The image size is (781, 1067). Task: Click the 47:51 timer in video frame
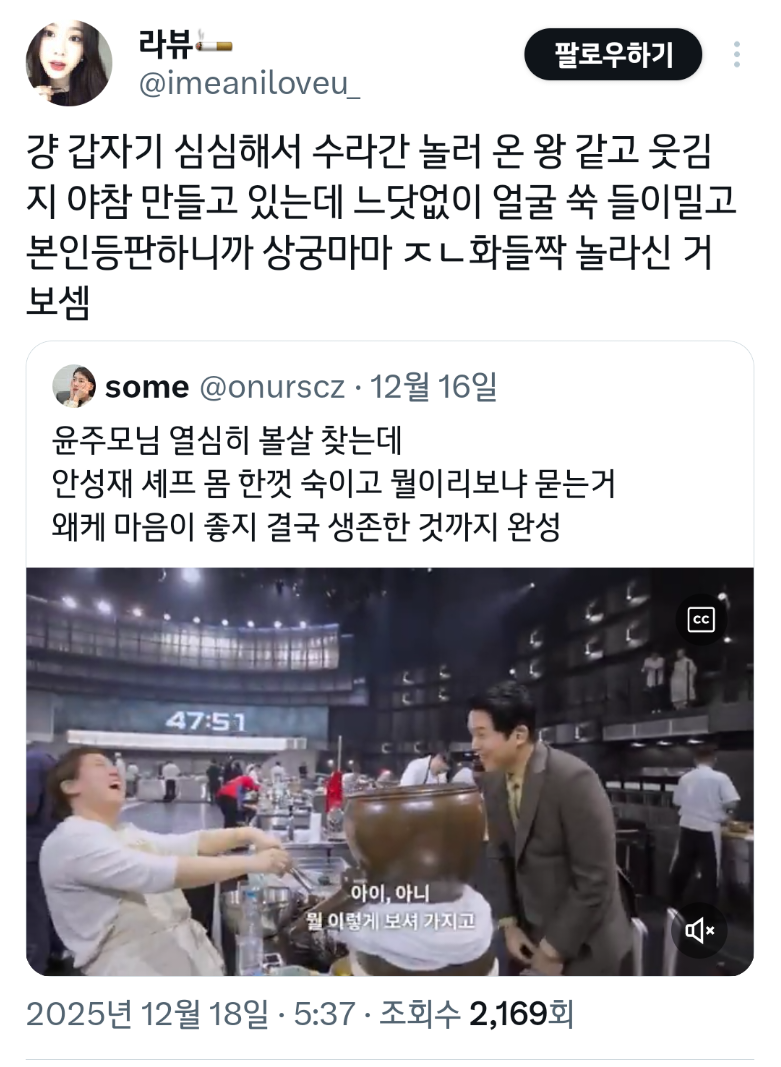point(205,721)
